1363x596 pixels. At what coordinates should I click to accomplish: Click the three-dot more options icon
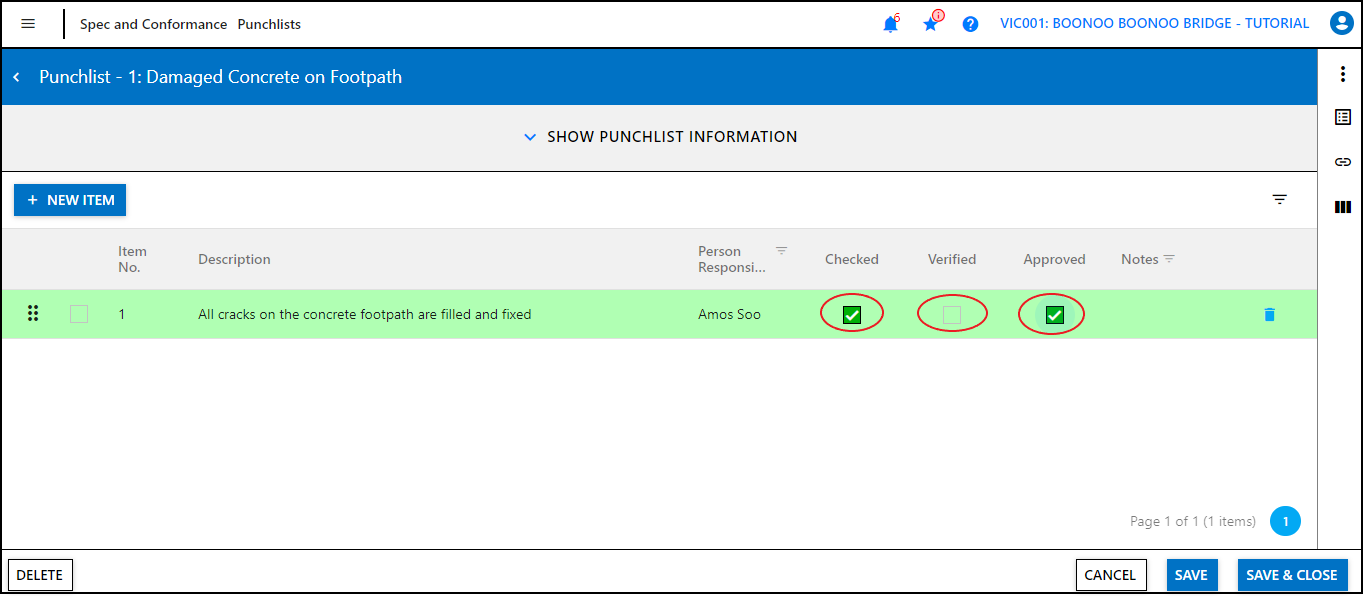click(1343, 74)
